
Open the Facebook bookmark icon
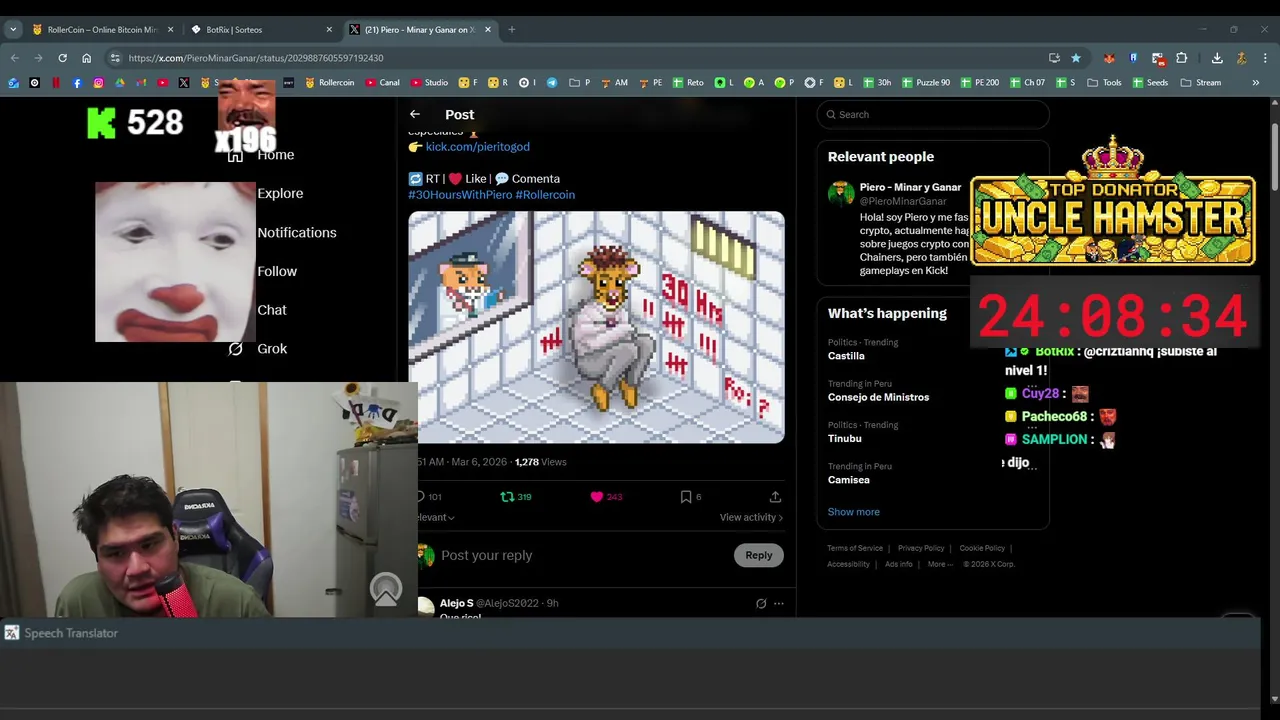click(x=77, y=83)
